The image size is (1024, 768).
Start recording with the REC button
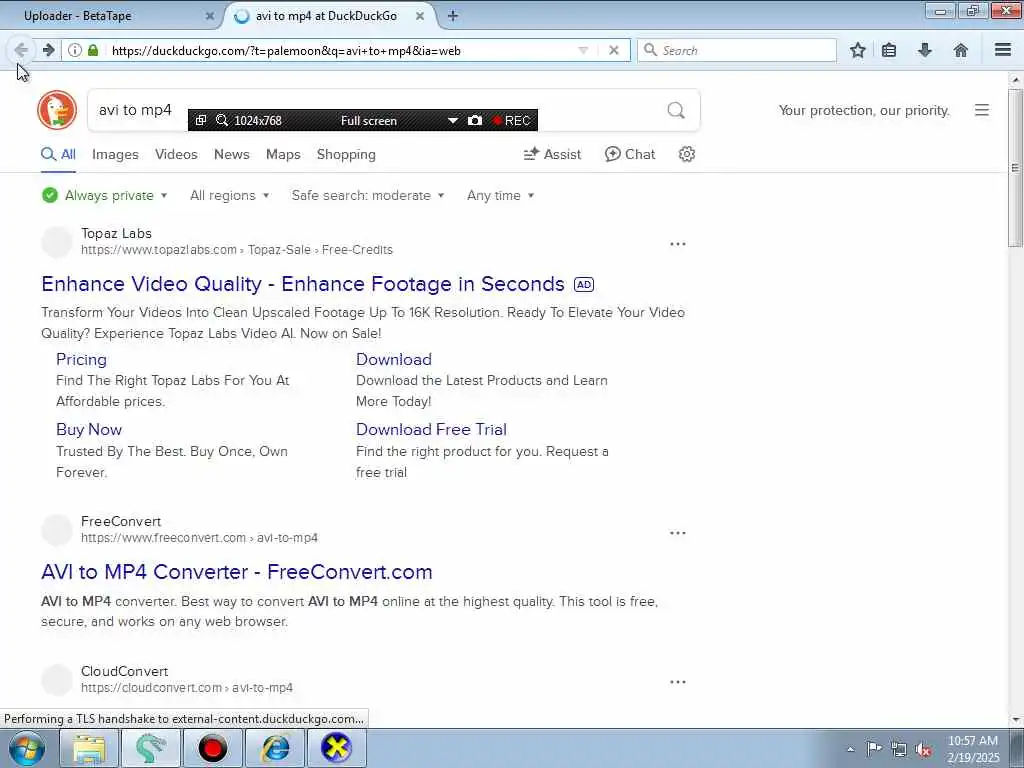tap(511, 120)
